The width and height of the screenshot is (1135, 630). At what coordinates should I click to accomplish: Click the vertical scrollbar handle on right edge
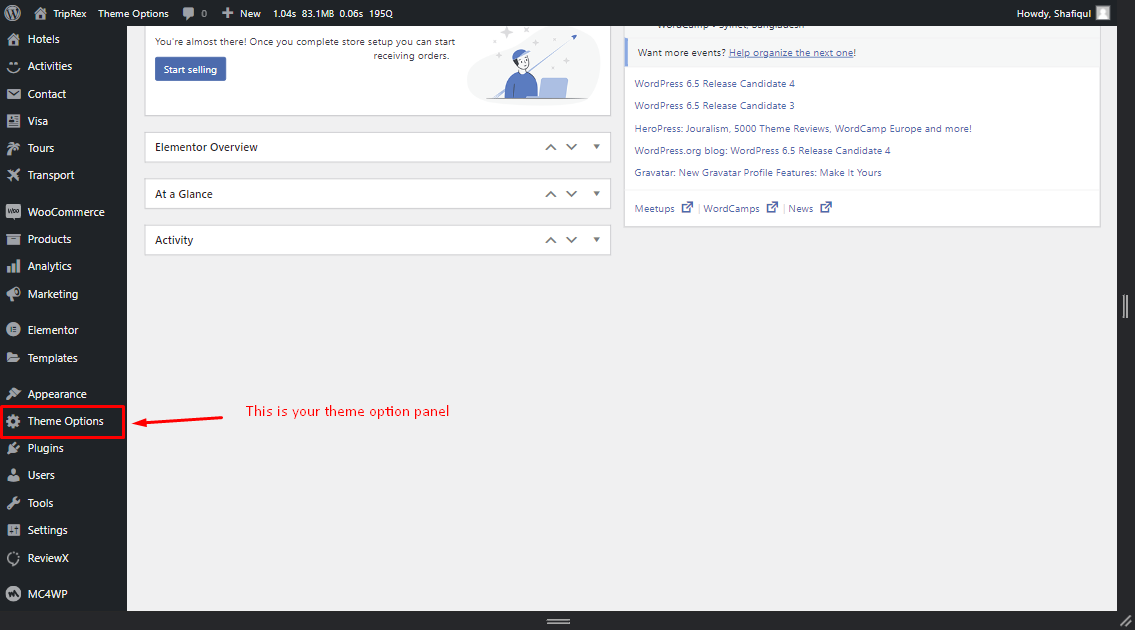[x=1126, y=306]
